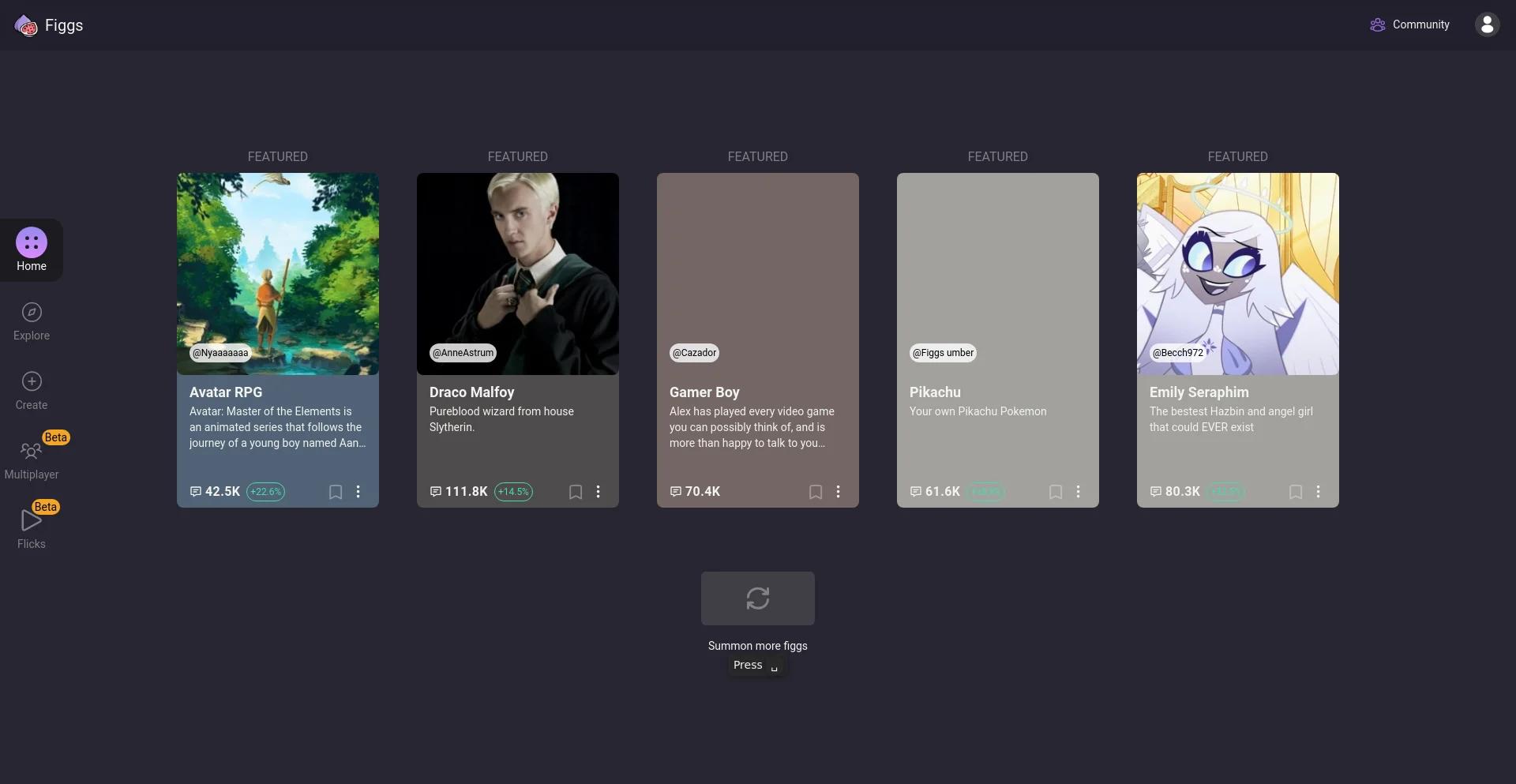Visit creator @Figgs umber profile tag
Image resolution: width=1516 pixels, height=784 pixels.
tap(943, 353)
